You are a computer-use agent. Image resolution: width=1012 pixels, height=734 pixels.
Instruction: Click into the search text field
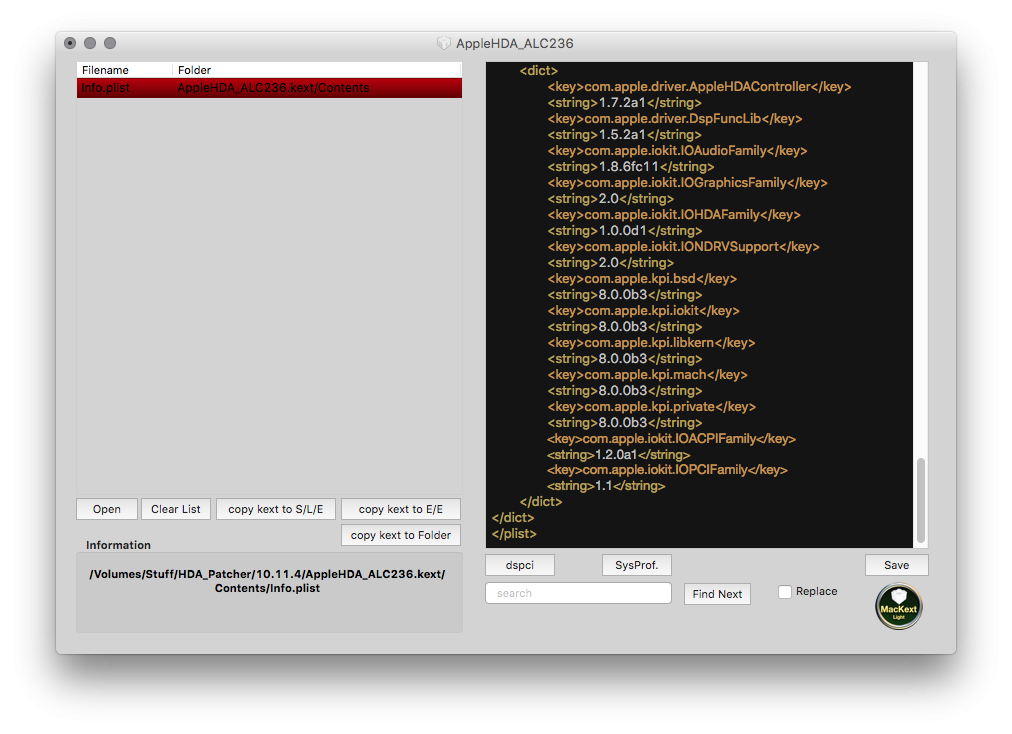(578, 593)
